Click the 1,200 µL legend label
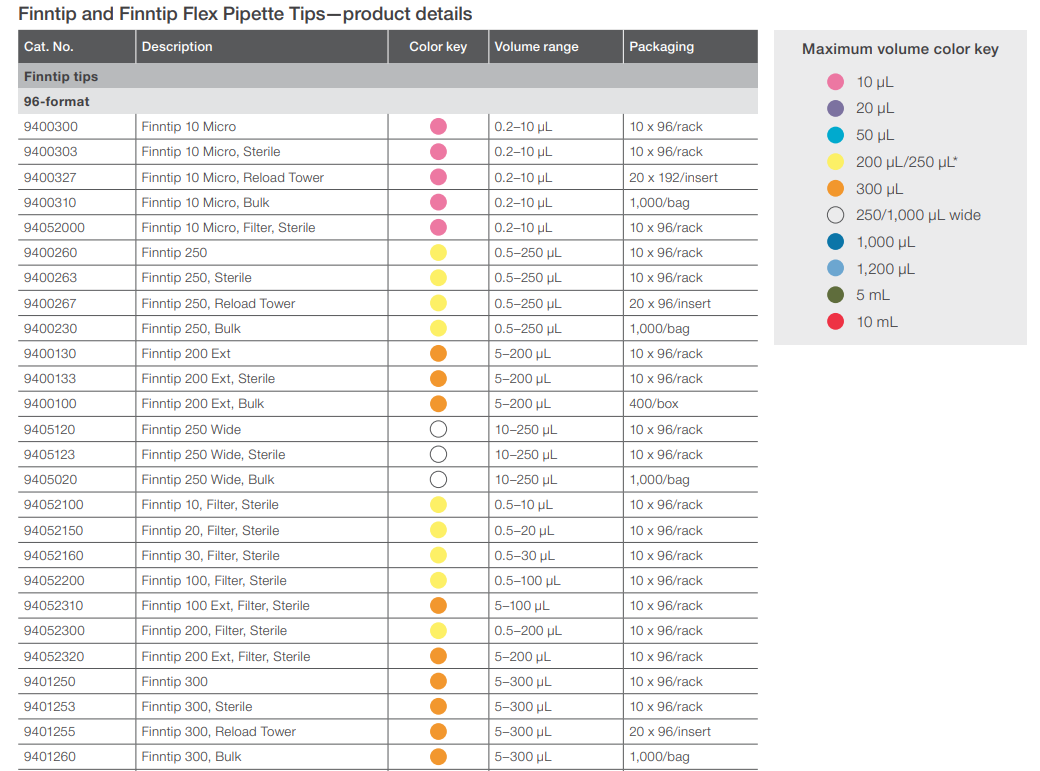This screenshot has height=771, width=1040. (x=885, y=269)
